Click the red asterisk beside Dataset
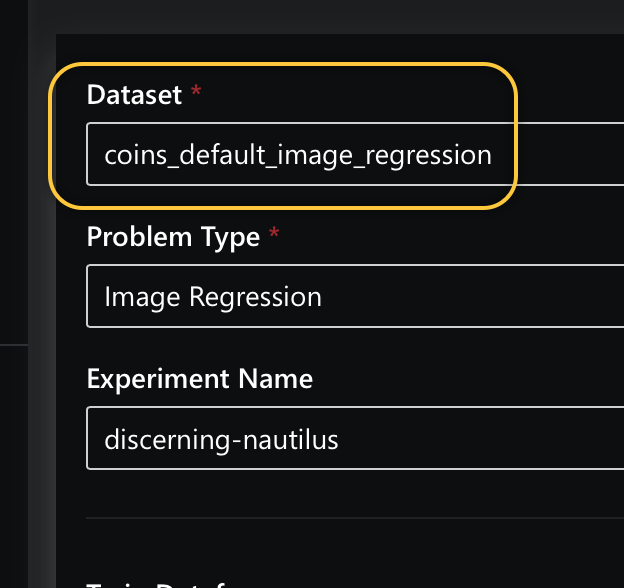Image resolution: width=624 pixels, height=588 pixels. [196, 93]
